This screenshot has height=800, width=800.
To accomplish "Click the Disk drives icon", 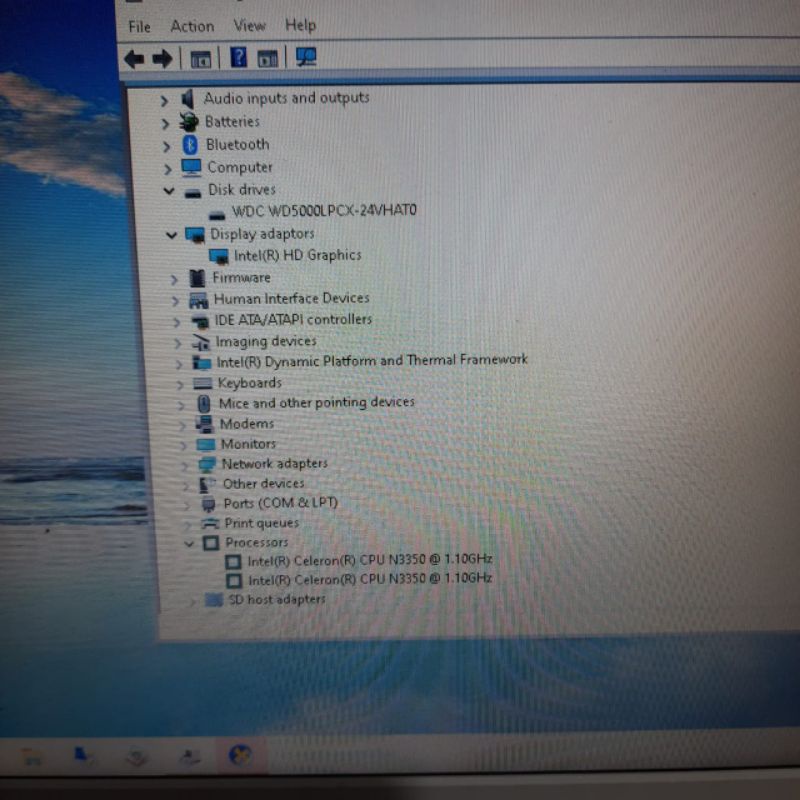I will coord(193,193).
